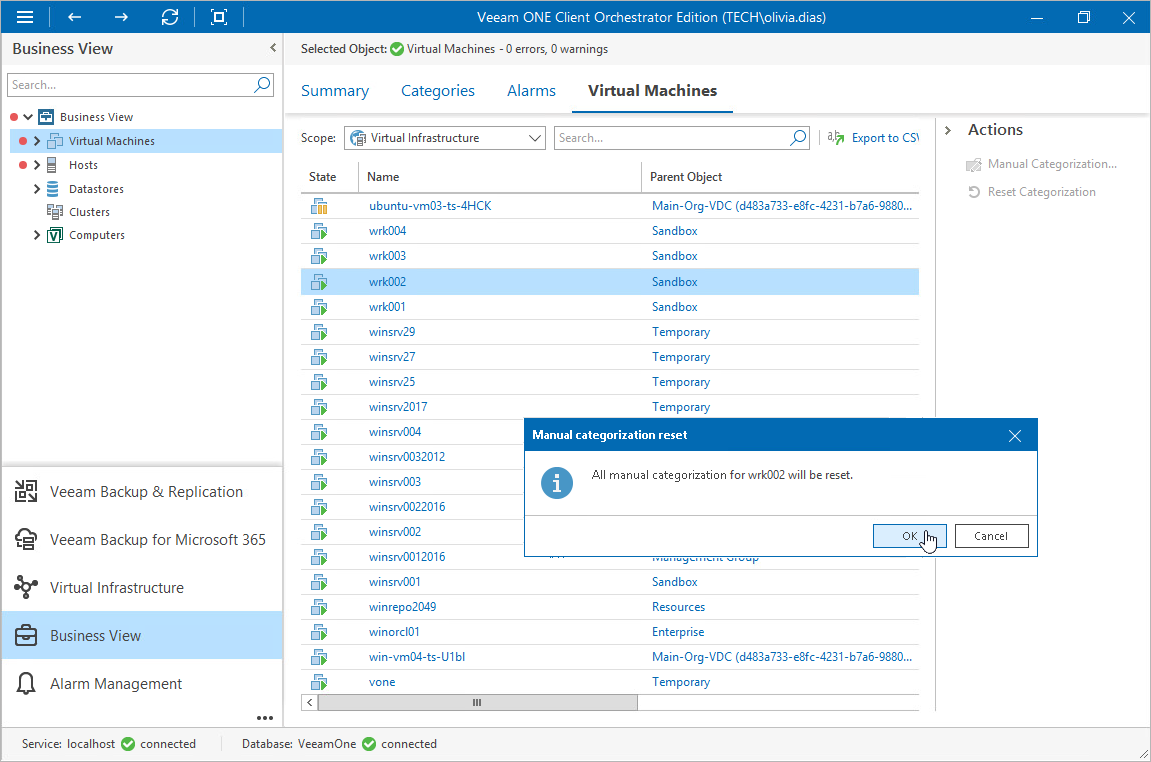The height and width of the screenshot is (762, 1151).
Task: Expand the Datastores tree node
Action: click(37, 189)
